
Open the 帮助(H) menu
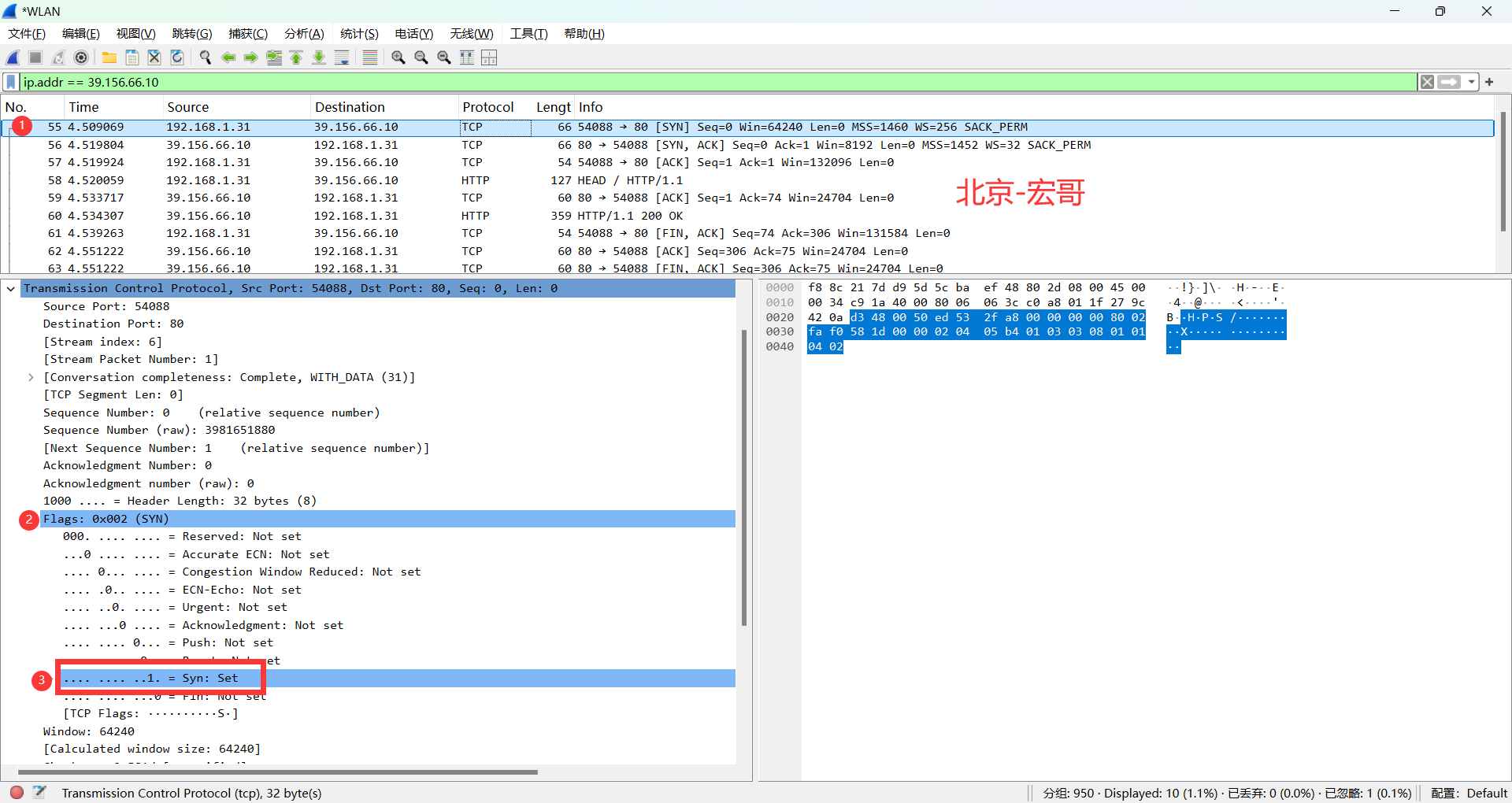click(584, 34)
